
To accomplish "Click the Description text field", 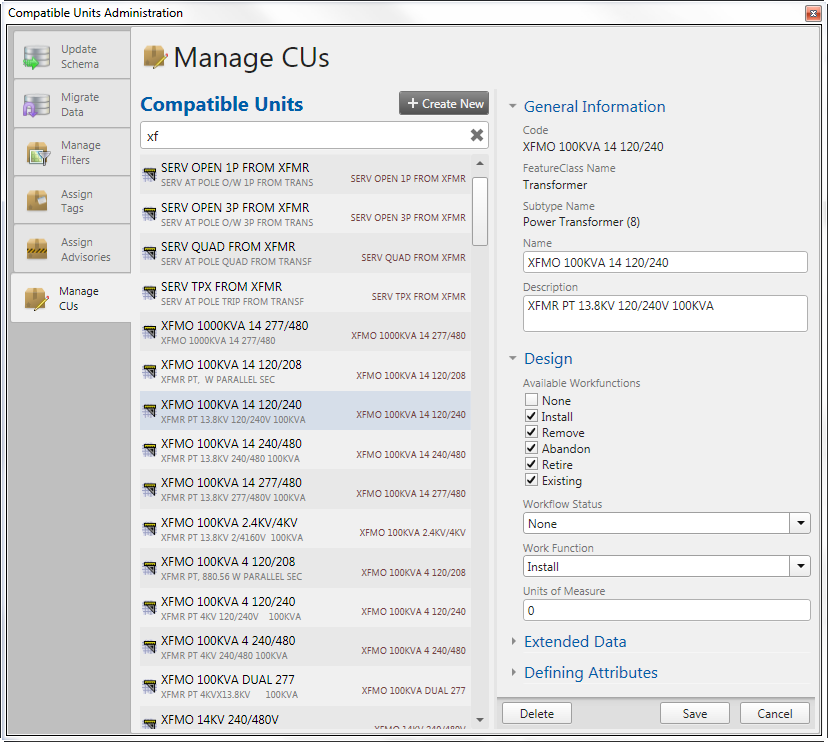I will coord(665,313).
